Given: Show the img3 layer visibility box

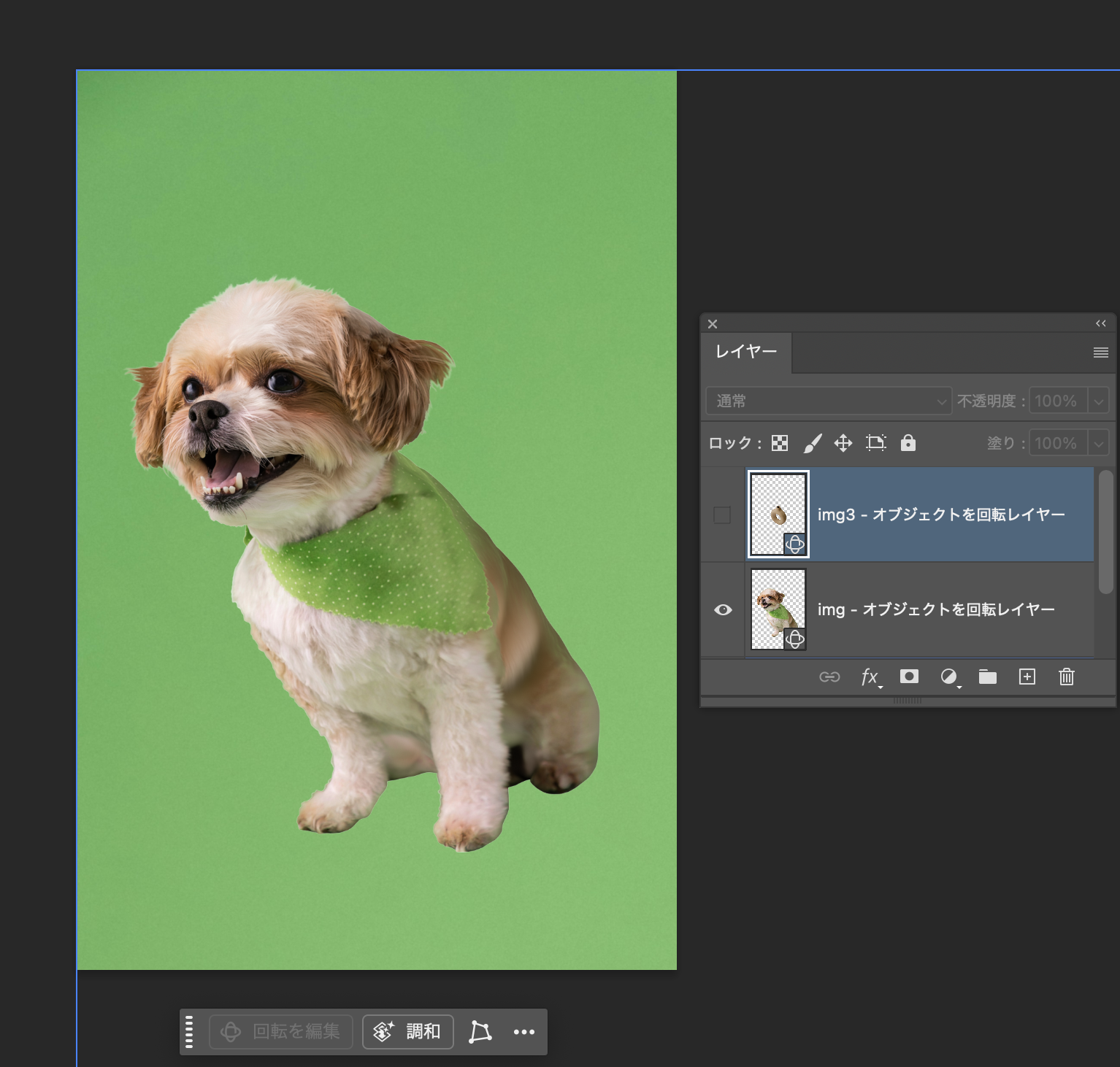Looking at the screenshot, I should click(722, 515).
